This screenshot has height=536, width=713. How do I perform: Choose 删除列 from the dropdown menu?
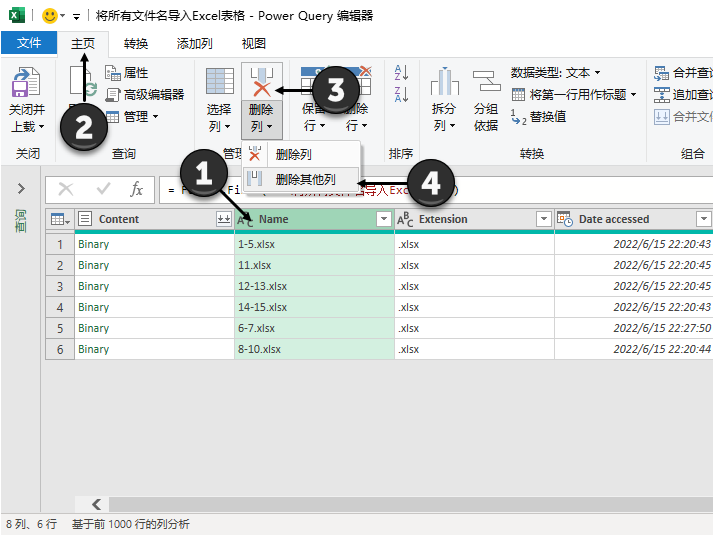(x=301, y=155)
